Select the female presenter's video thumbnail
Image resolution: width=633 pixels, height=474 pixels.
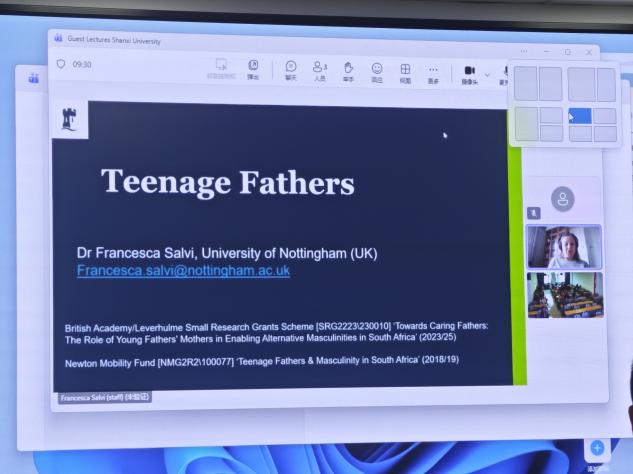click(x=564, y=246)
